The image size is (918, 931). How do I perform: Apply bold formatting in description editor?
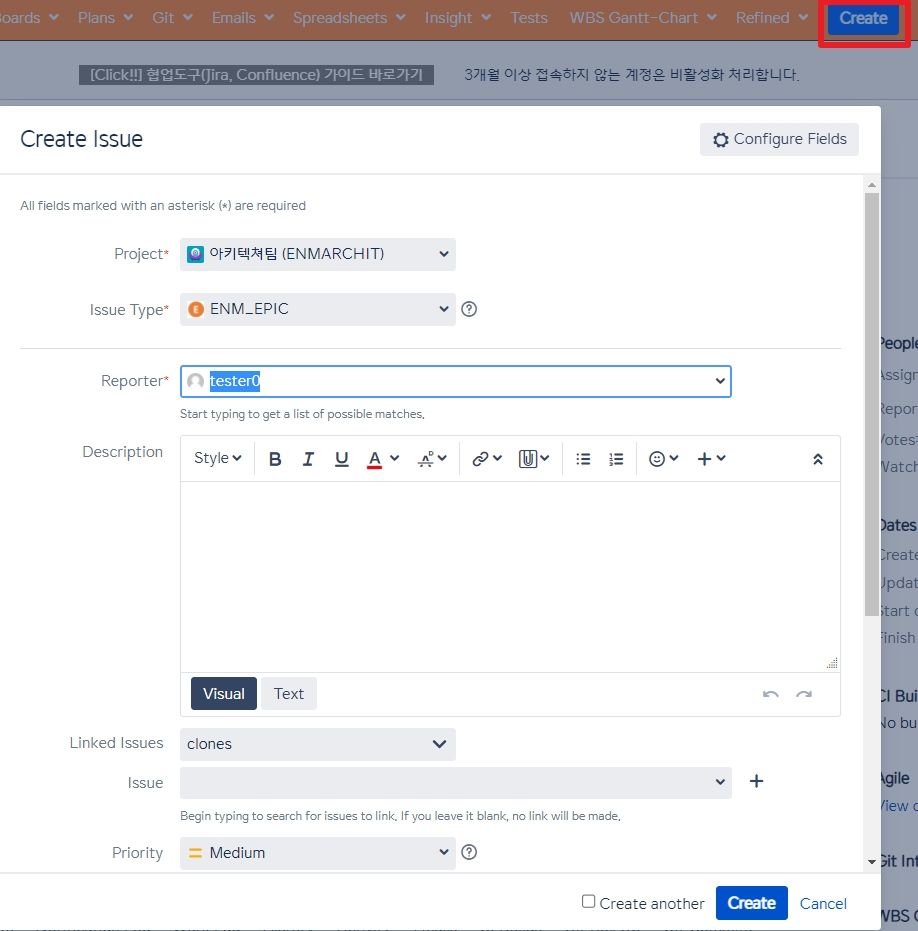click(275, 459)
